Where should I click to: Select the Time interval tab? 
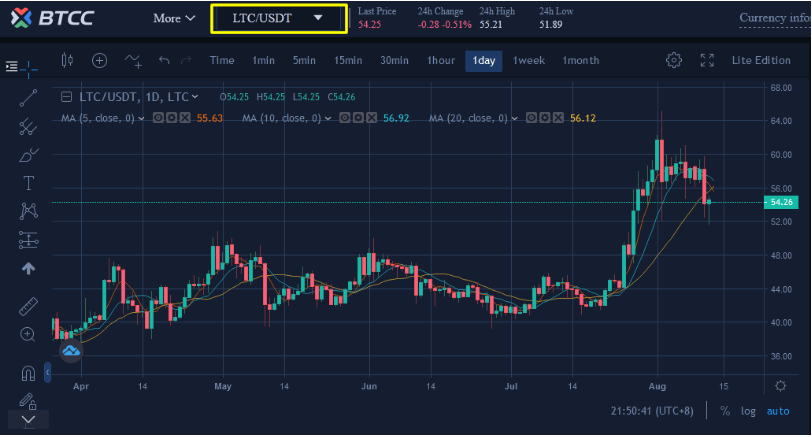coord(222,61)
